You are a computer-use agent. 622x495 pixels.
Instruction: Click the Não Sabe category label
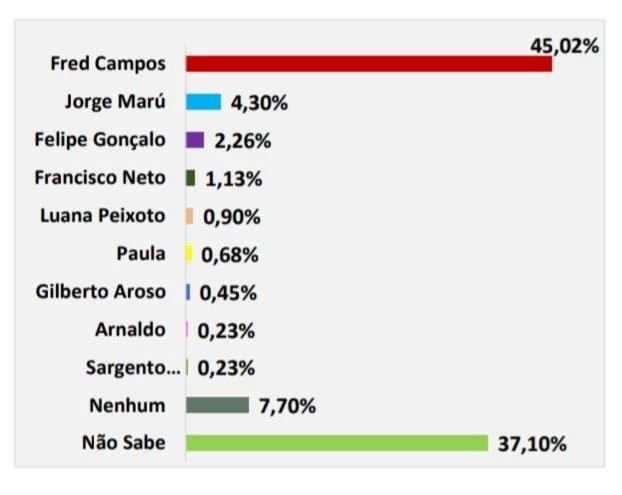click(123, 443)
